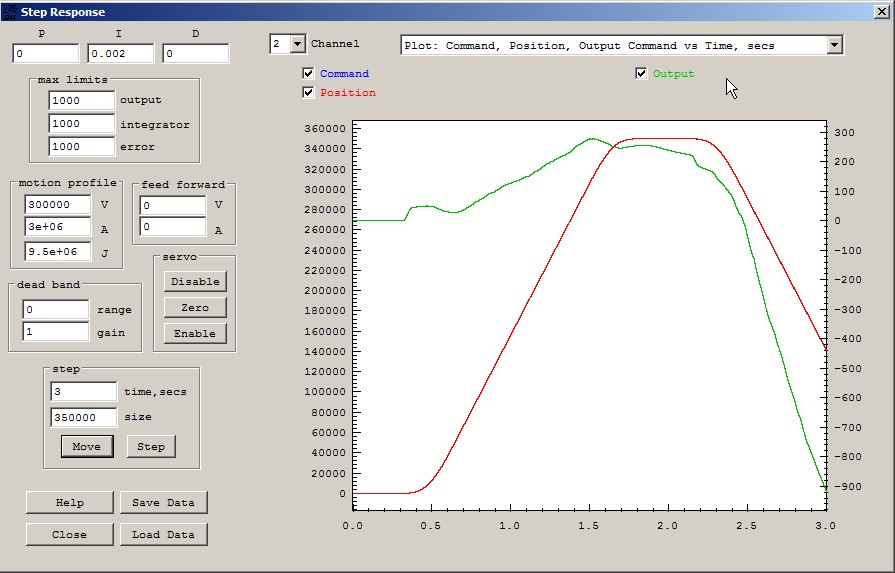Click the Step Response title bar icon
The height and width of the screenshot is (573, 895).
pos(9,12)
